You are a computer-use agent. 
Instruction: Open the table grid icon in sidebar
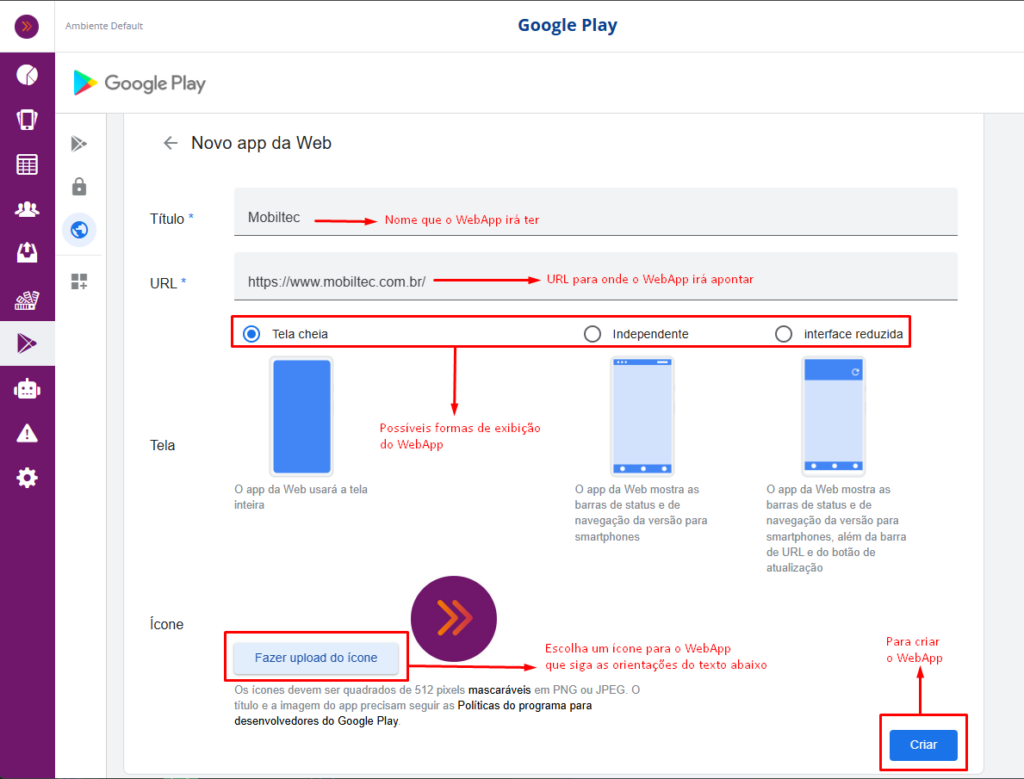(x=27, y=165)
